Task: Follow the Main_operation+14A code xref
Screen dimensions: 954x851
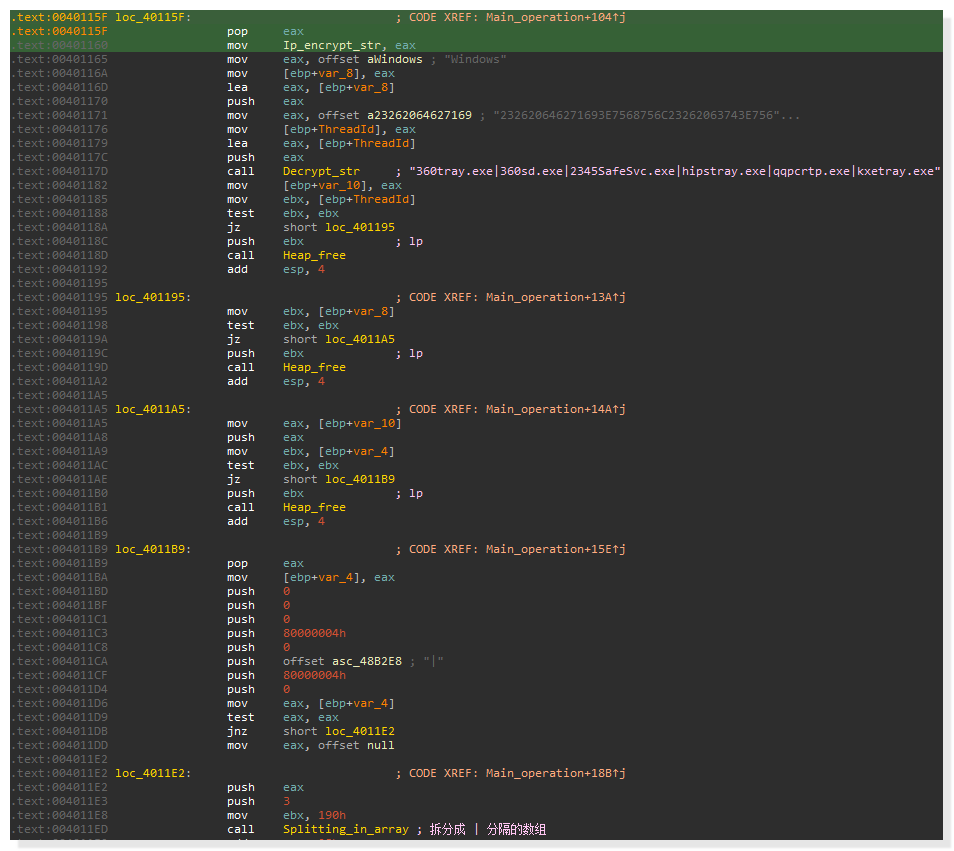Action: pos(552,409)
